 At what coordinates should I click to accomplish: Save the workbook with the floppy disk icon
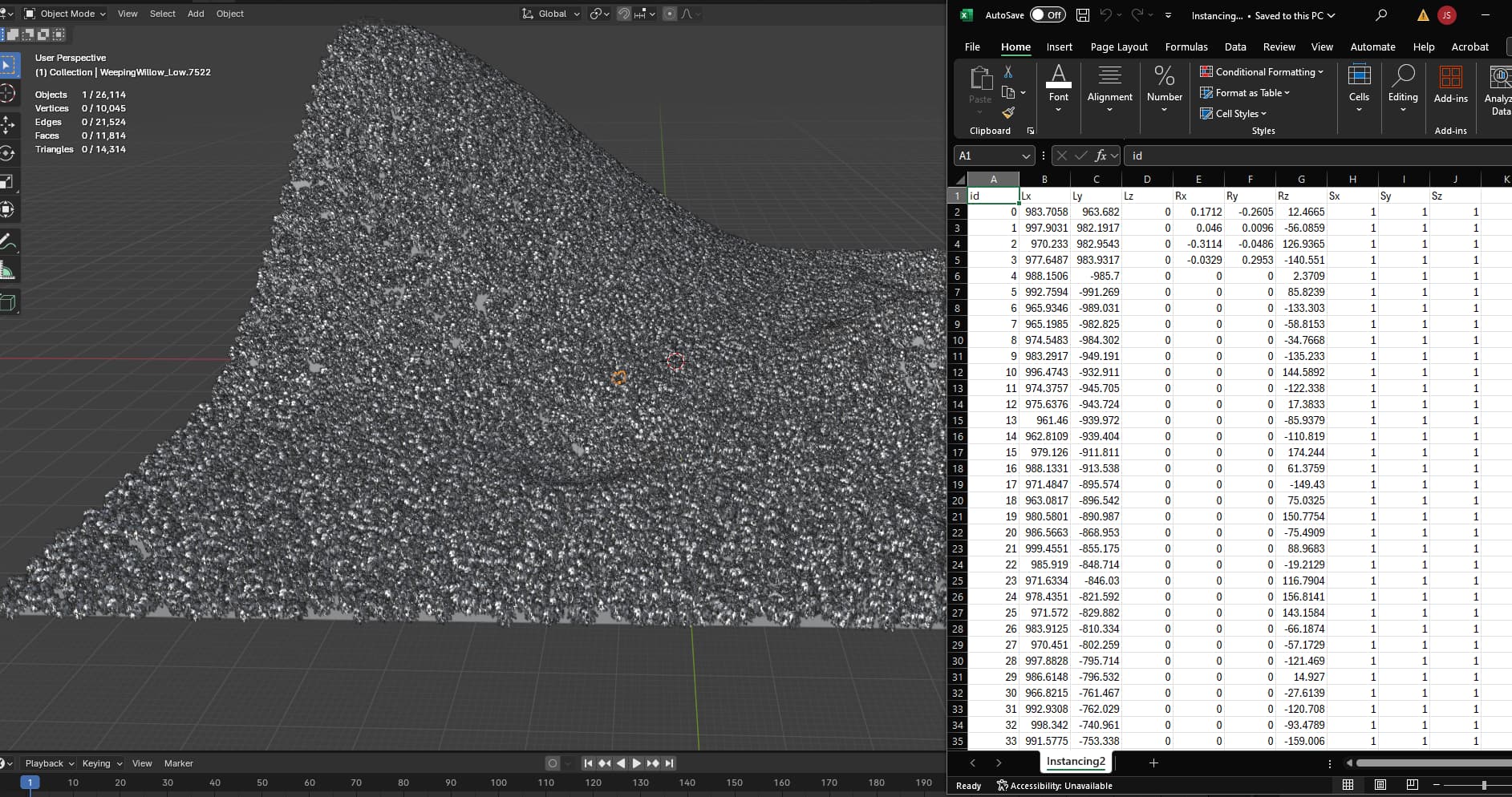(x=1083, y=15)
